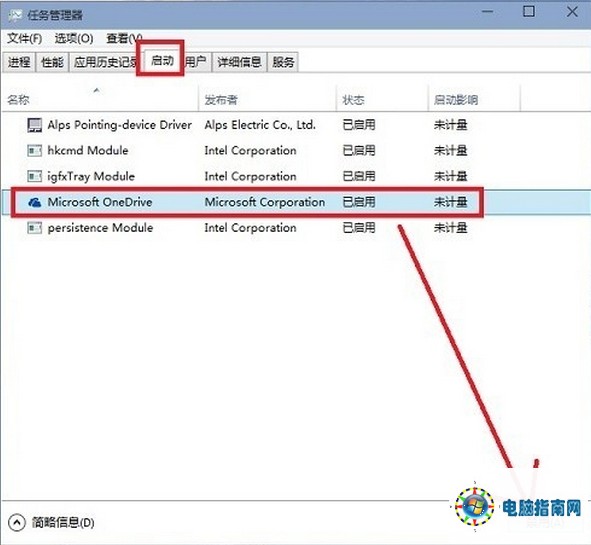
Task: Select Microsoft OneDrive name
Action: (100, 202)
